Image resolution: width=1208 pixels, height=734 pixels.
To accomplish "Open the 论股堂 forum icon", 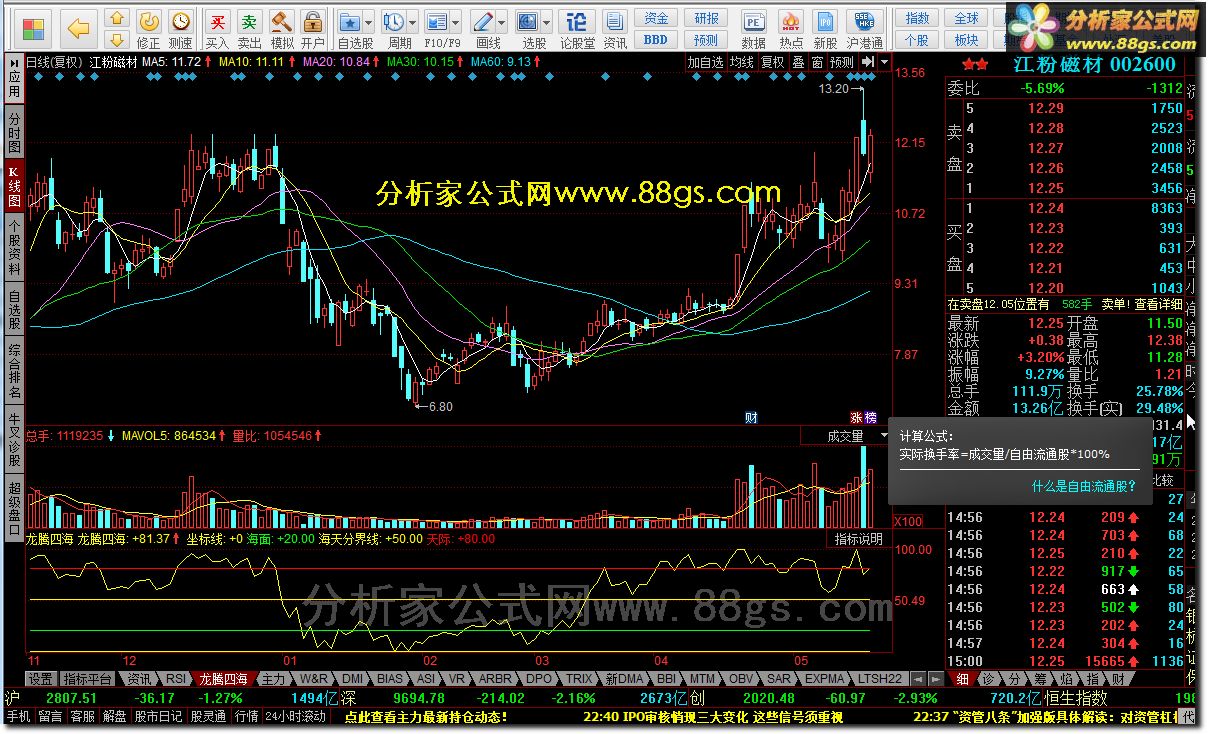I will (577, 28).
